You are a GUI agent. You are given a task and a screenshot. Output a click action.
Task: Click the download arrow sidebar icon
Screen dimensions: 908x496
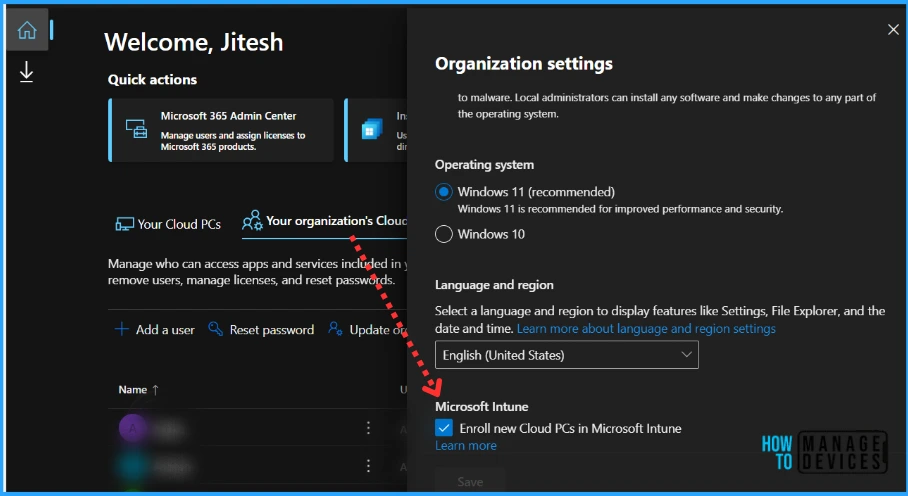coord(27,72)
